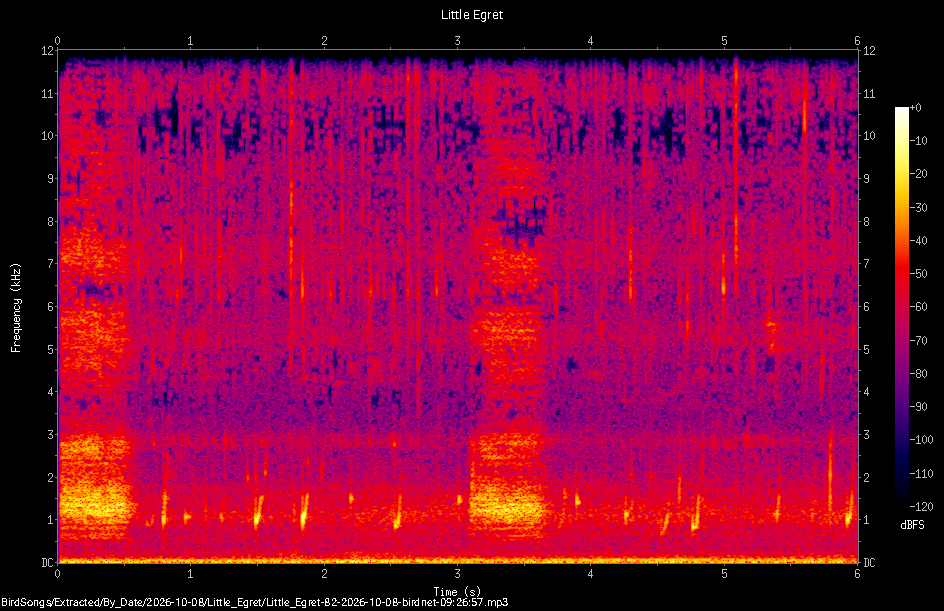
Task: Click the "-80" colorbar label
Action: point(918,374)
